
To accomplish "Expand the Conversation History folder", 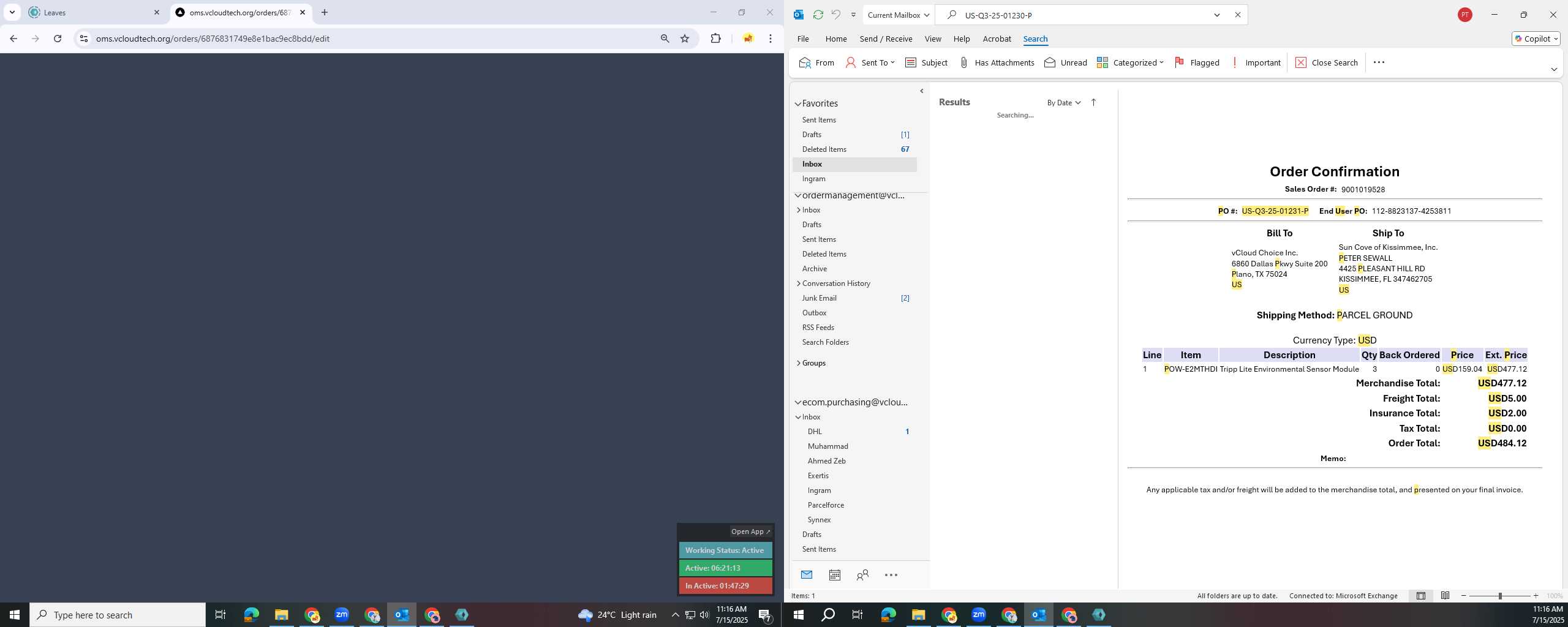I will point(799,283).
